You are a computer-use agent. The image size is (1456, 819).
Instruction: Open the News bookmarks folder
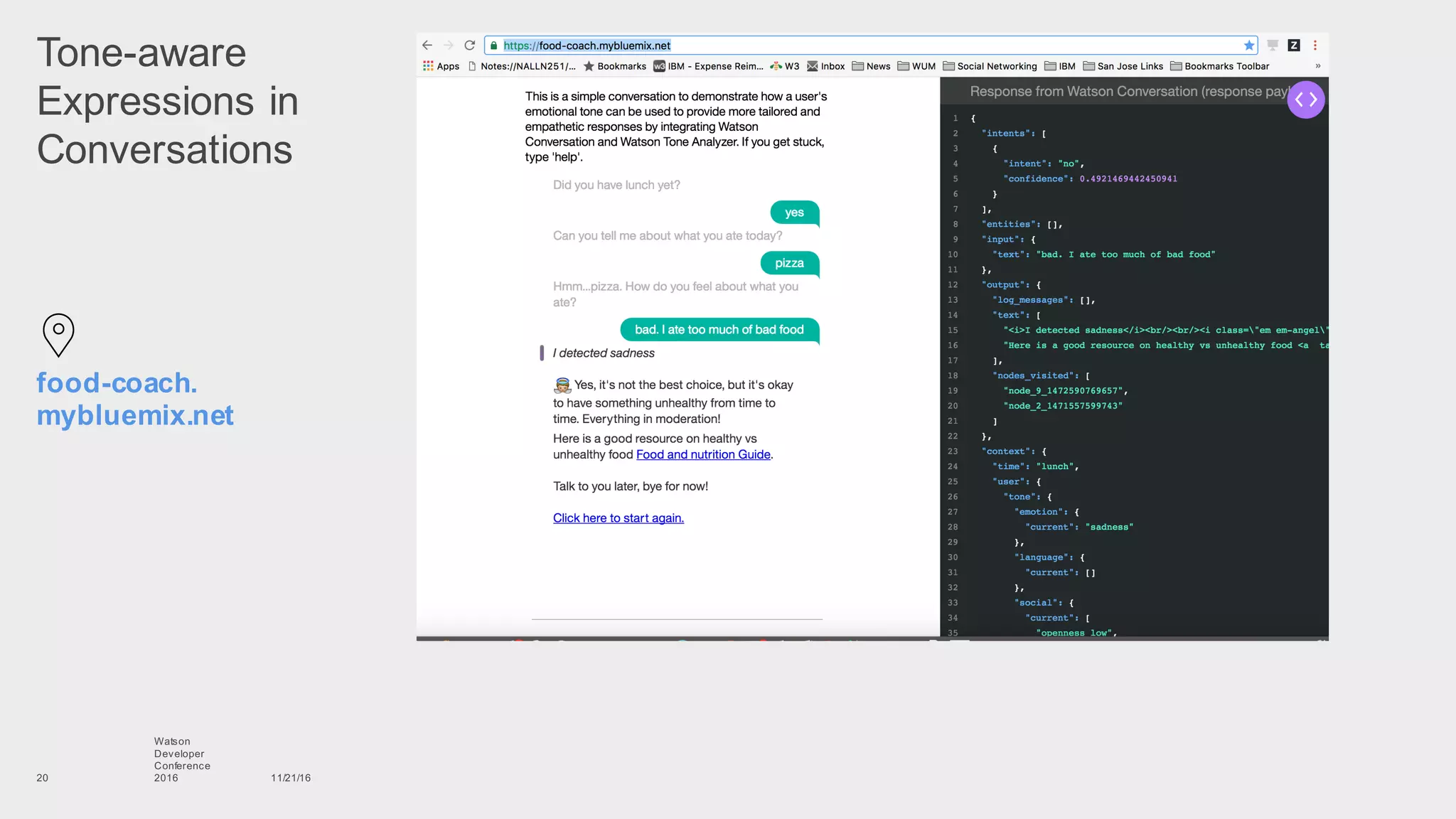pos(872,66)
